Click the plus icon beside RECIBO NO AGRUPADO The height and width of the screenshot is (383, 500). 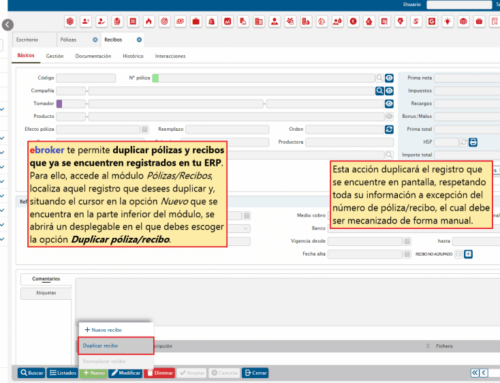468,254
